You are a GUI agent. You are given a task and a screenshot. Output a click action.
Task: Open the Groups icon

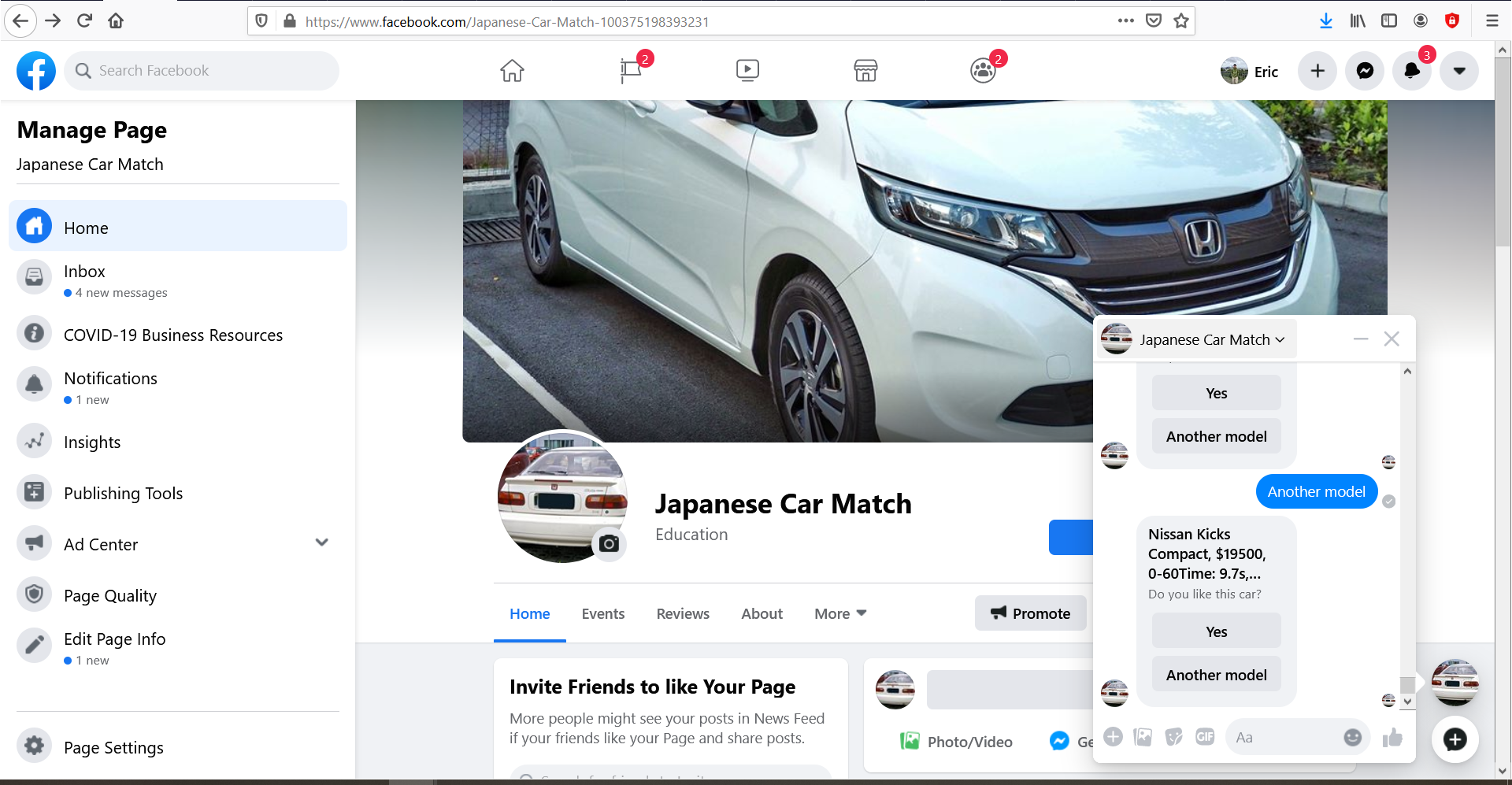pos(983,71)
